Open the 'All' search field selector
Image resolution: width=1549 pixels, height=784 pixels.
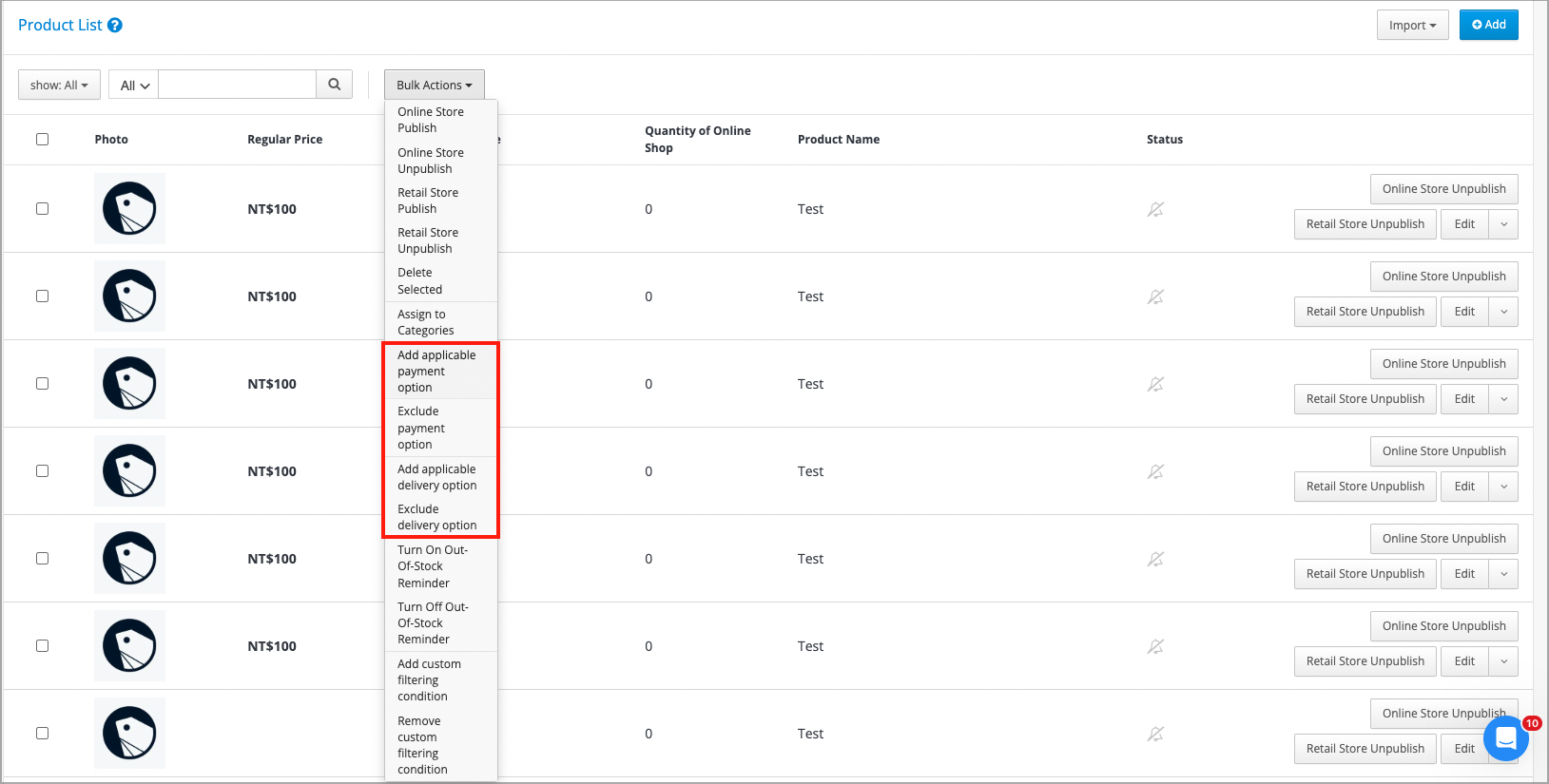point(134,85)
